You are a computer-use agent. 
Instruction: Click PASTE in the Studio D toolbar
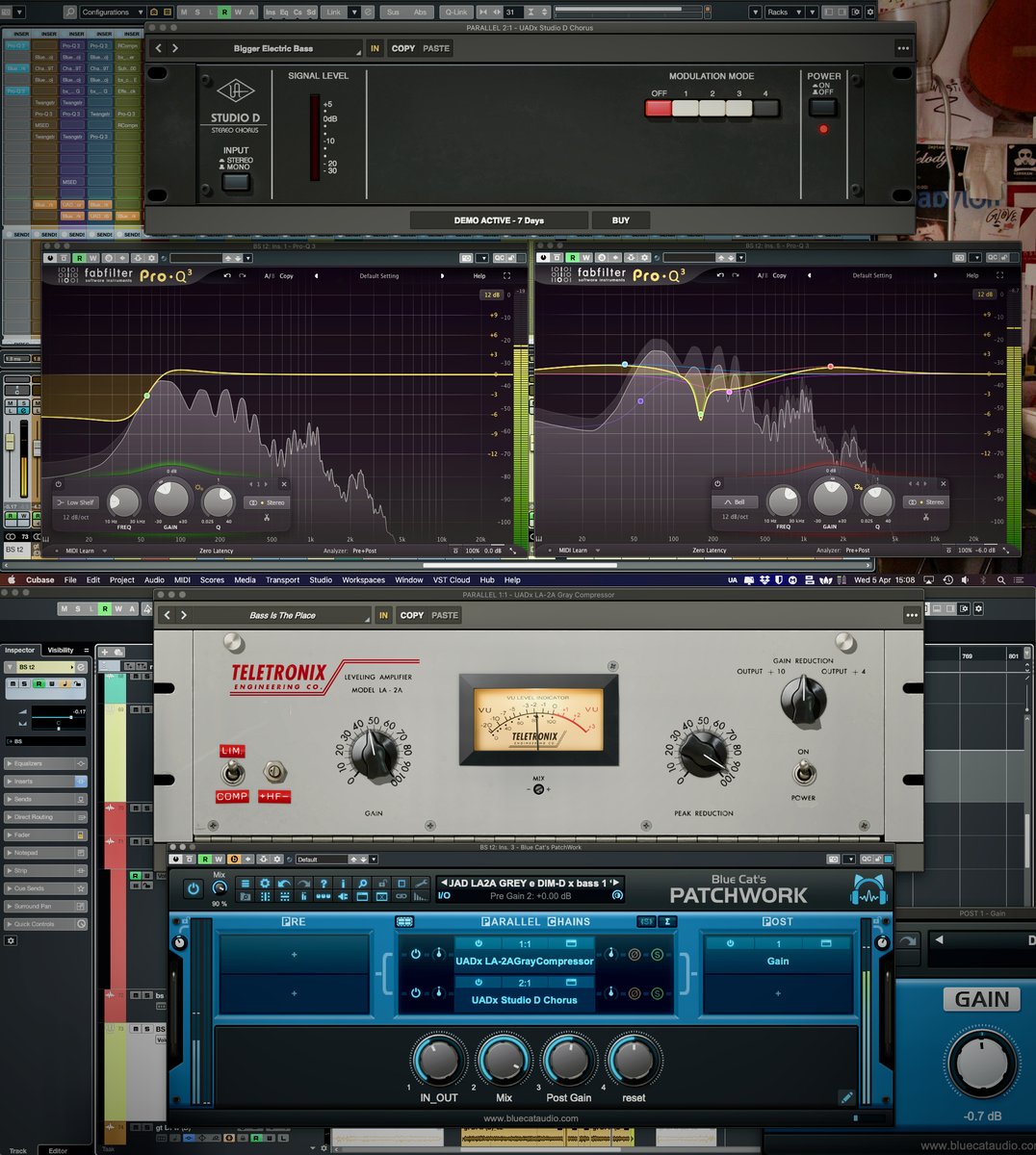pyautogui.click(x=436, y=48)
